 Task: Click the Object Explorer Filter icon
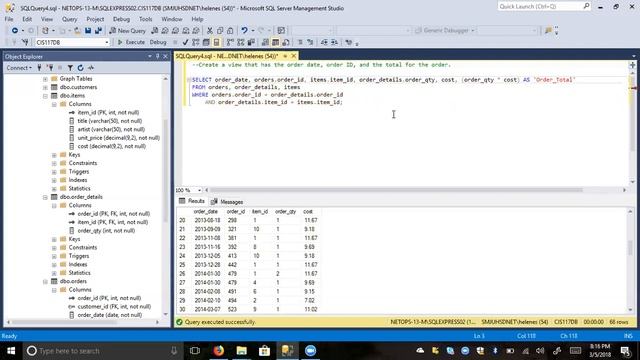pos(70,68)
